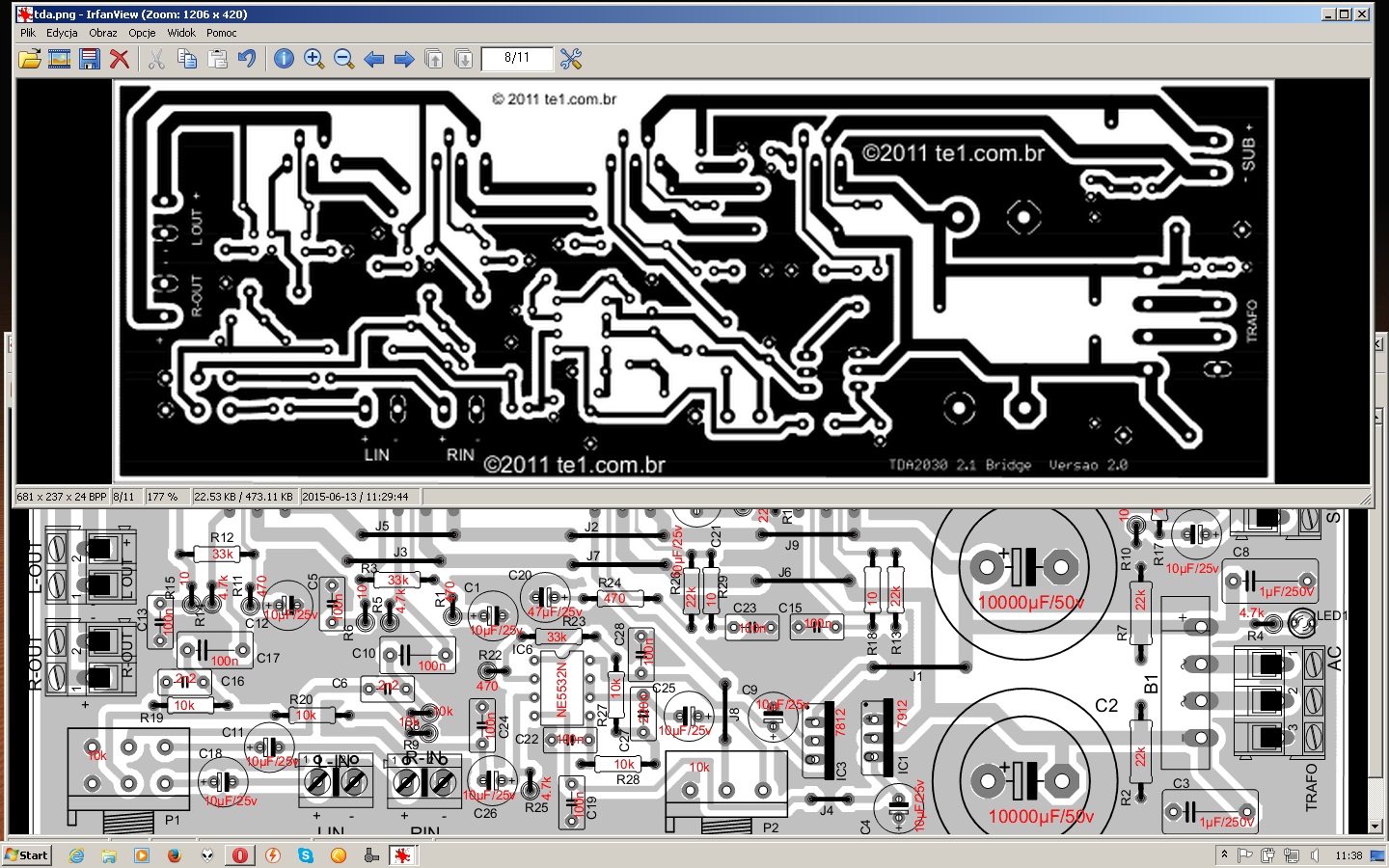Click the next page icon
Viewport: 1389px width, 868px height.
point(464,59)
